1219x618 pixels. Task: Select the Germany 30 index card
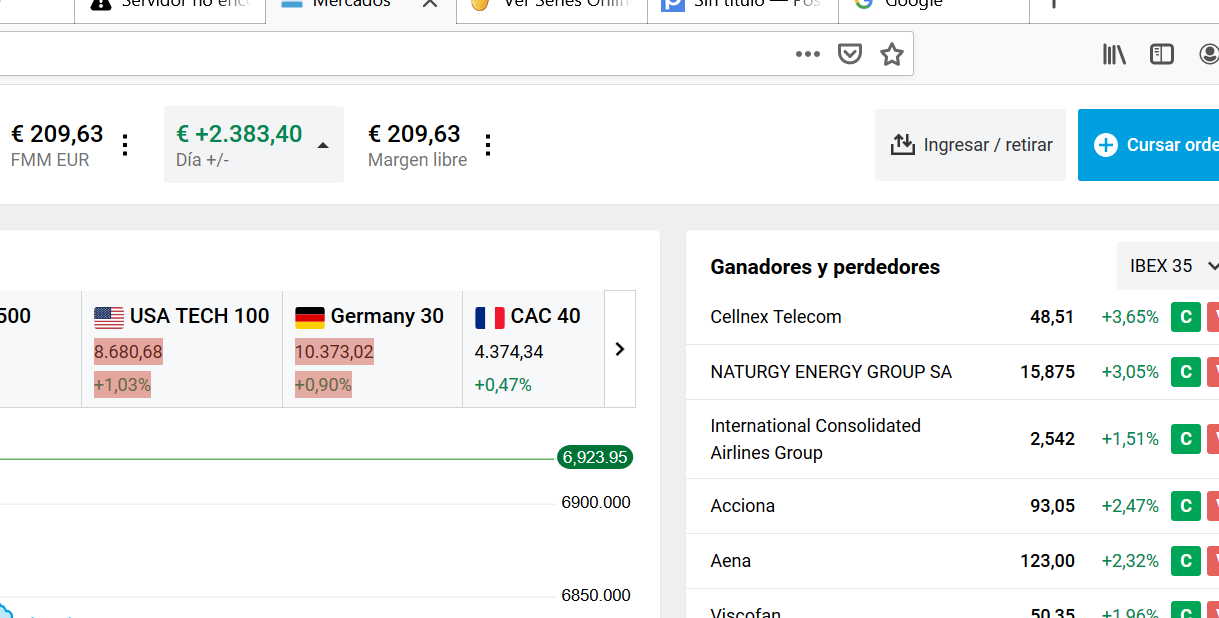[372, 349]
